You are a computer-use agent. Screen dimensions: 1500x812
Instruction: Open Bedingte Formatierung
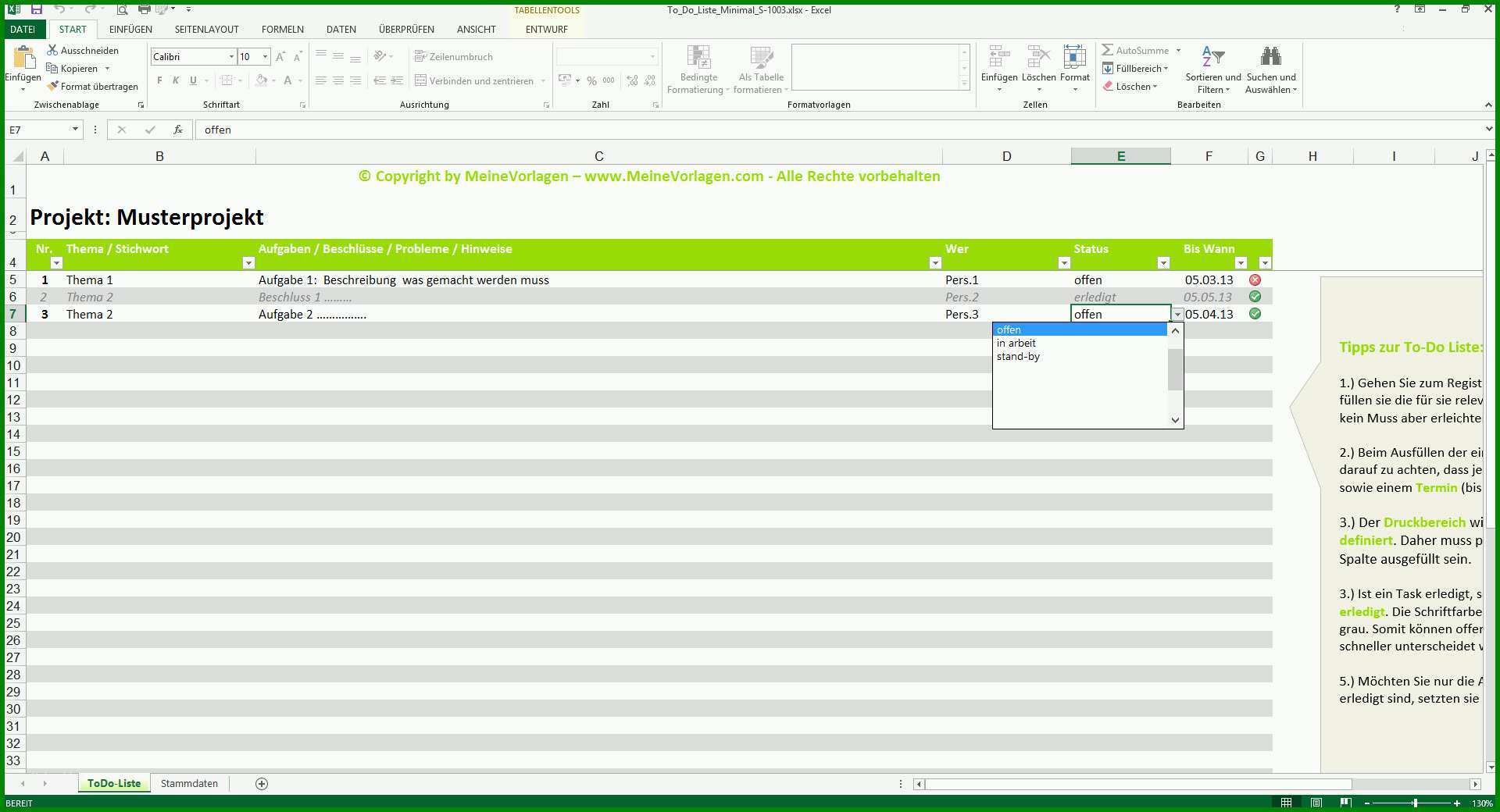pos(698,69)
